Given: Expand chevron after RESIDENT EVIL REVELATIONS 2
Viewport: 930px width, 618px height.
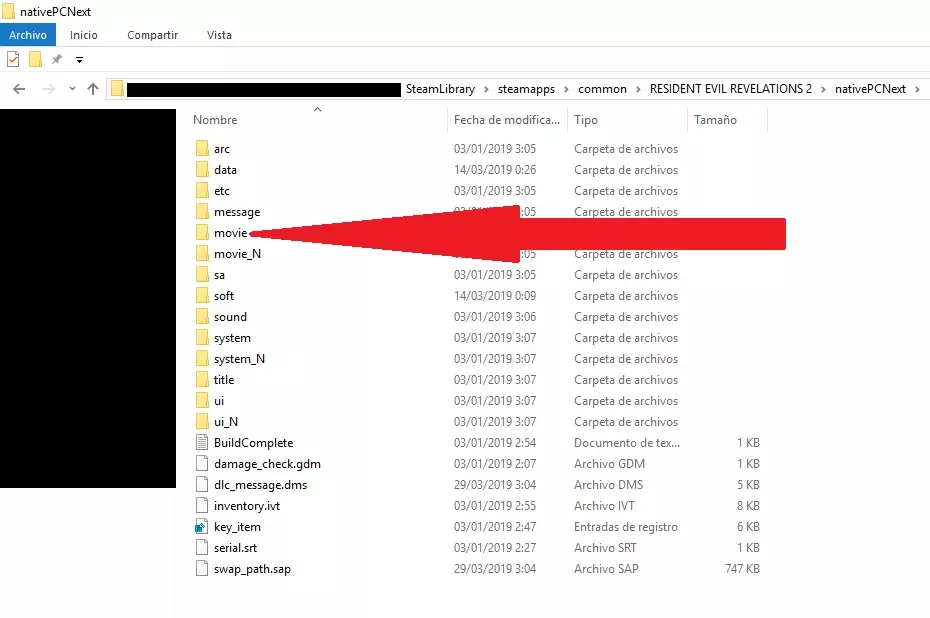Looking at the screenshot, I should click(x=823, y=90).
